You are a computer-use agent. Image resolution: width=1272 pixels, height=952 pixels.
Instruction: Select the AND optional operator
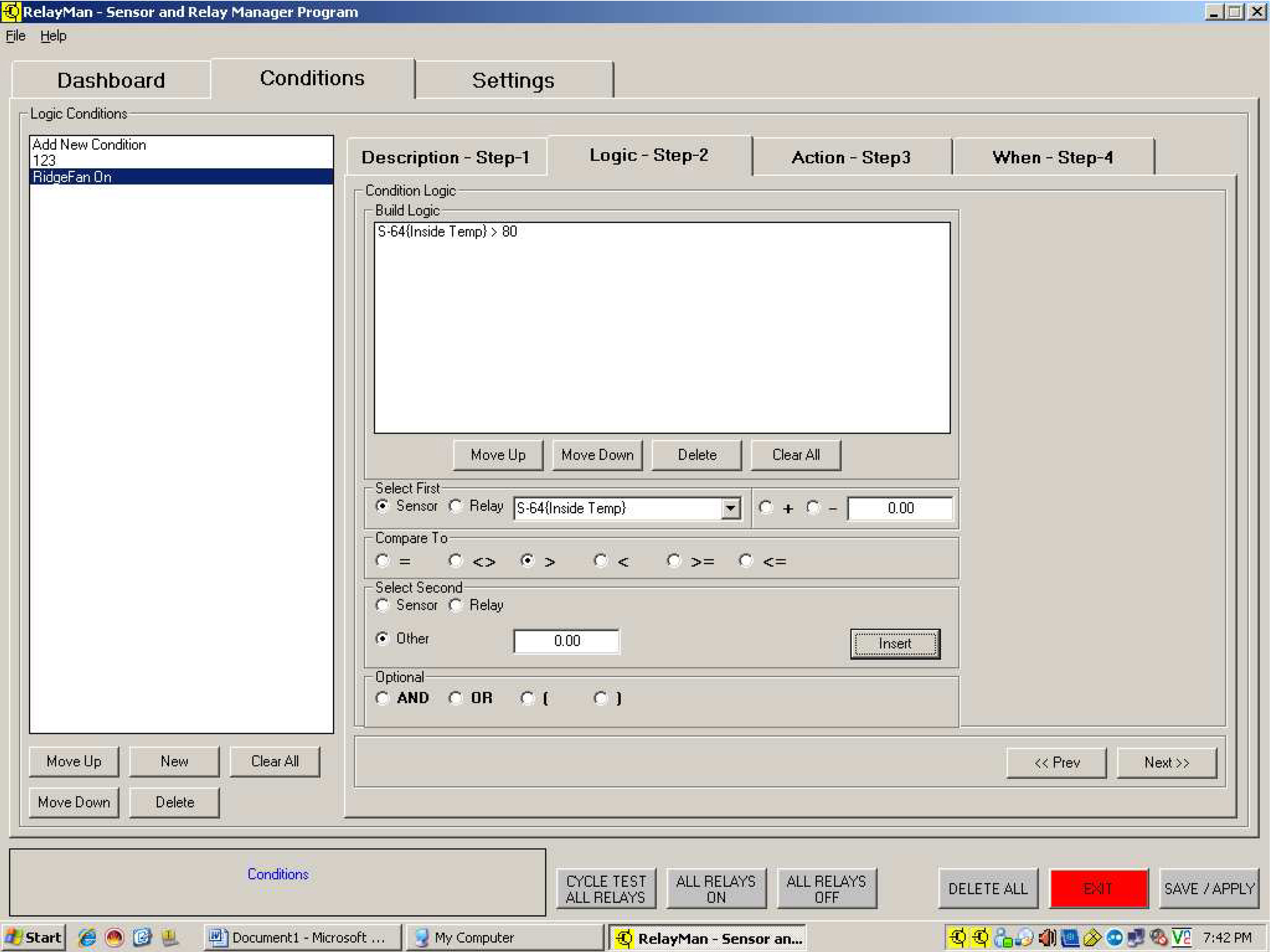tap(383, 698)
